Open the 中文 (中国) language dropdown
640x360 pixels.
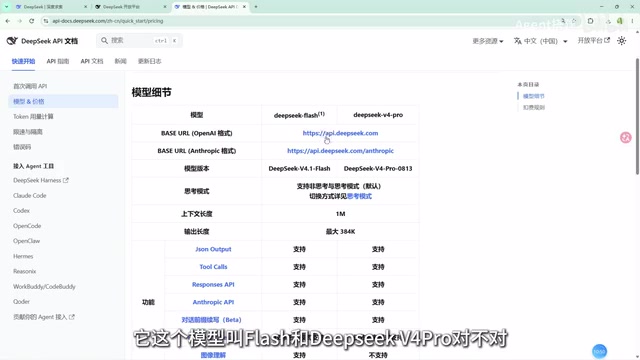(540, 41)
